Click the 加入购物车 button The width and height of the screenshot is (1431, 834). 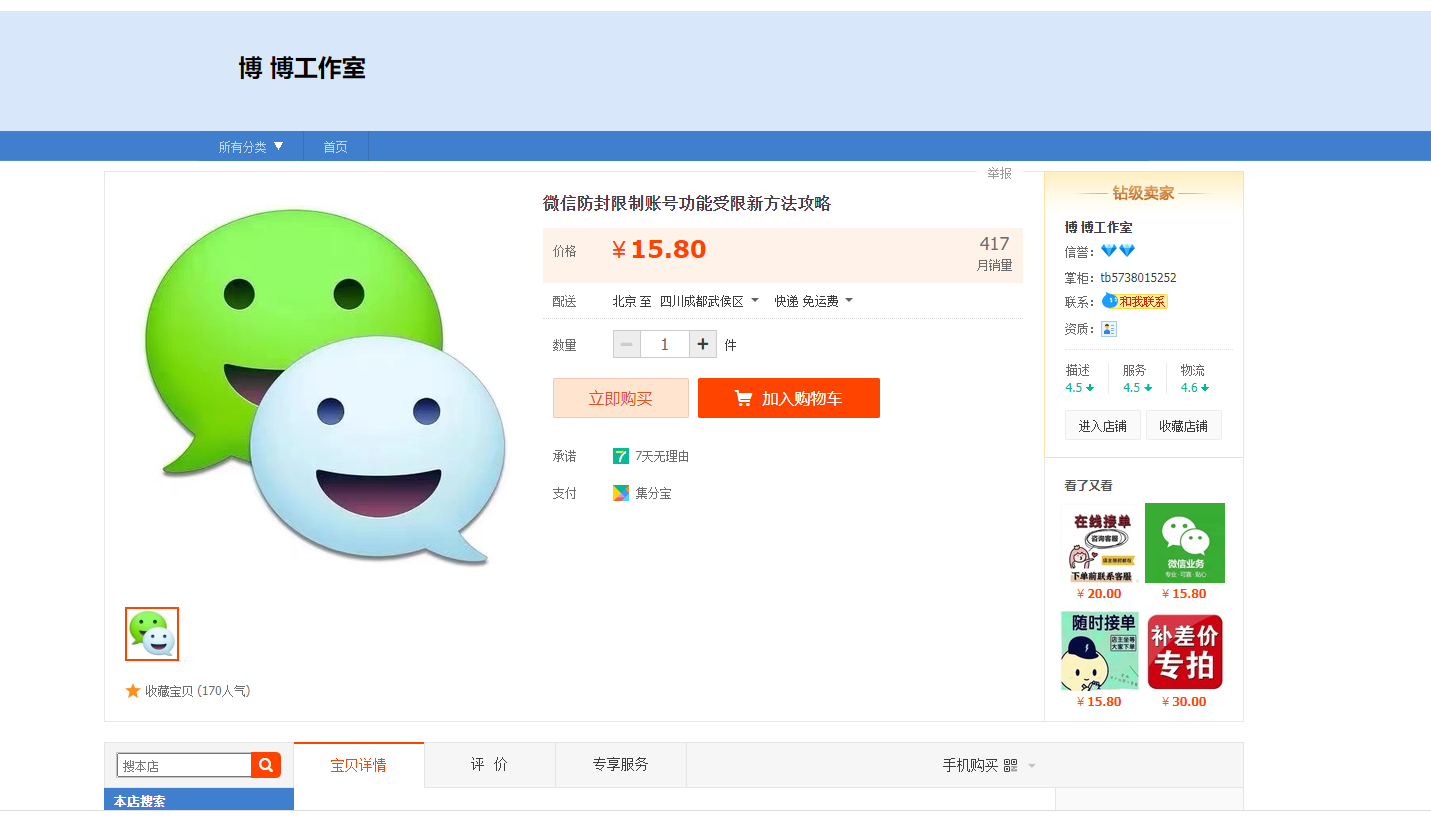click(789, 398)
